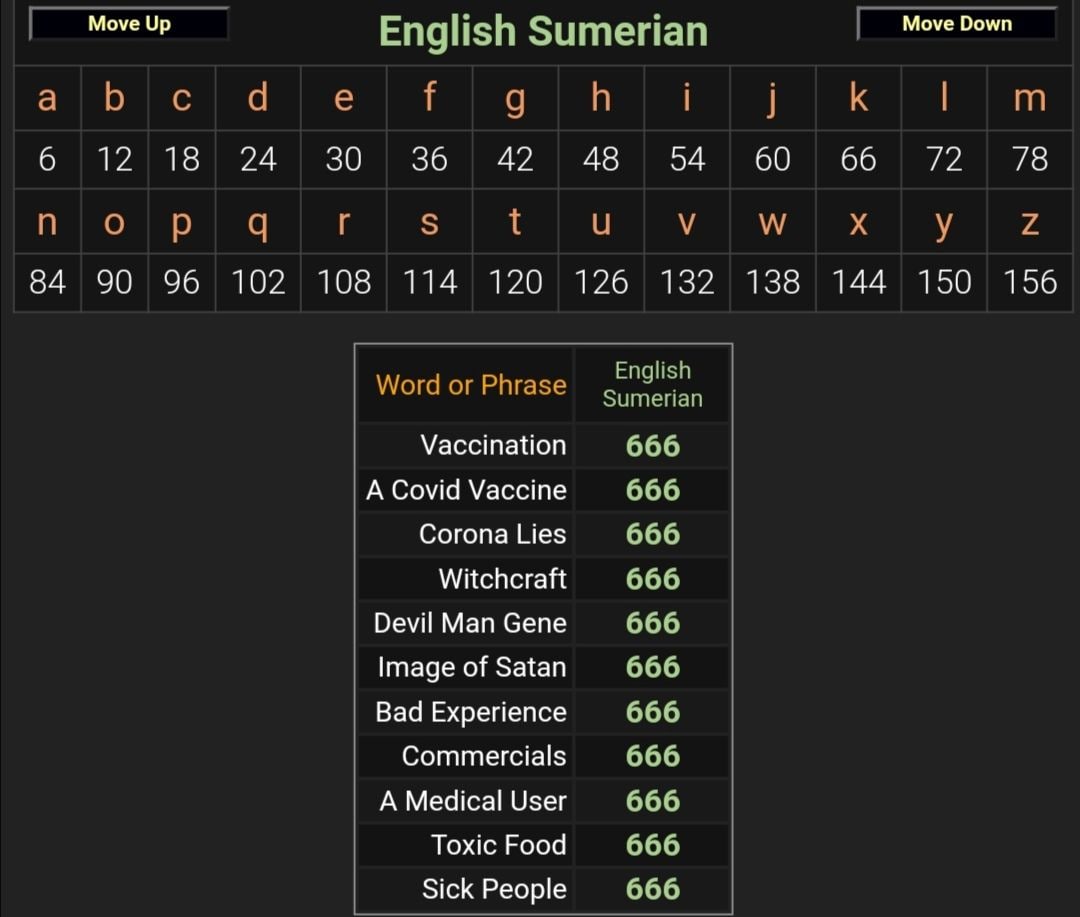Viewport: 1080px width, 917px height.
Task: Click the value 54 under i
Action: (x=687, y=159)
